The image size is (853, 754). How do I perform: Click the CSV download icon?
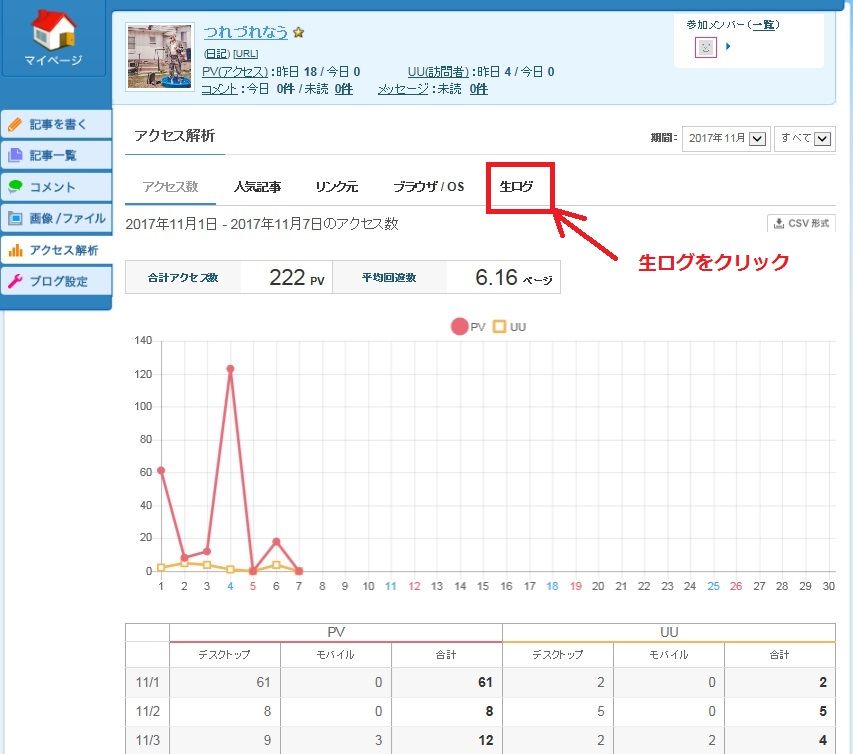(779, 223)
